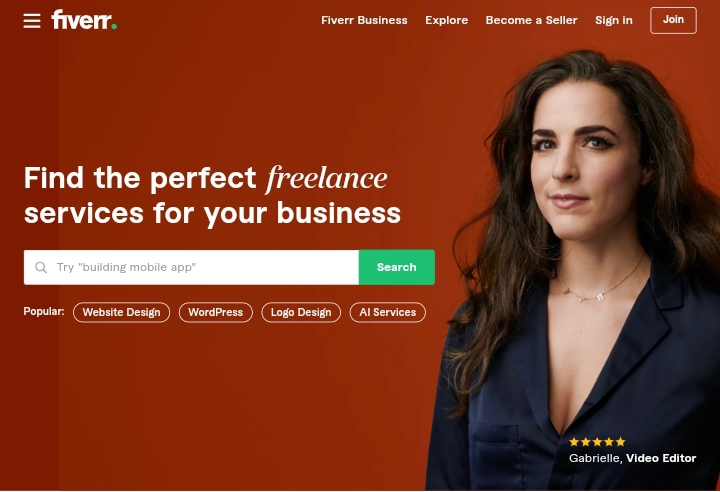Click the green Search button

click(397, 267)
